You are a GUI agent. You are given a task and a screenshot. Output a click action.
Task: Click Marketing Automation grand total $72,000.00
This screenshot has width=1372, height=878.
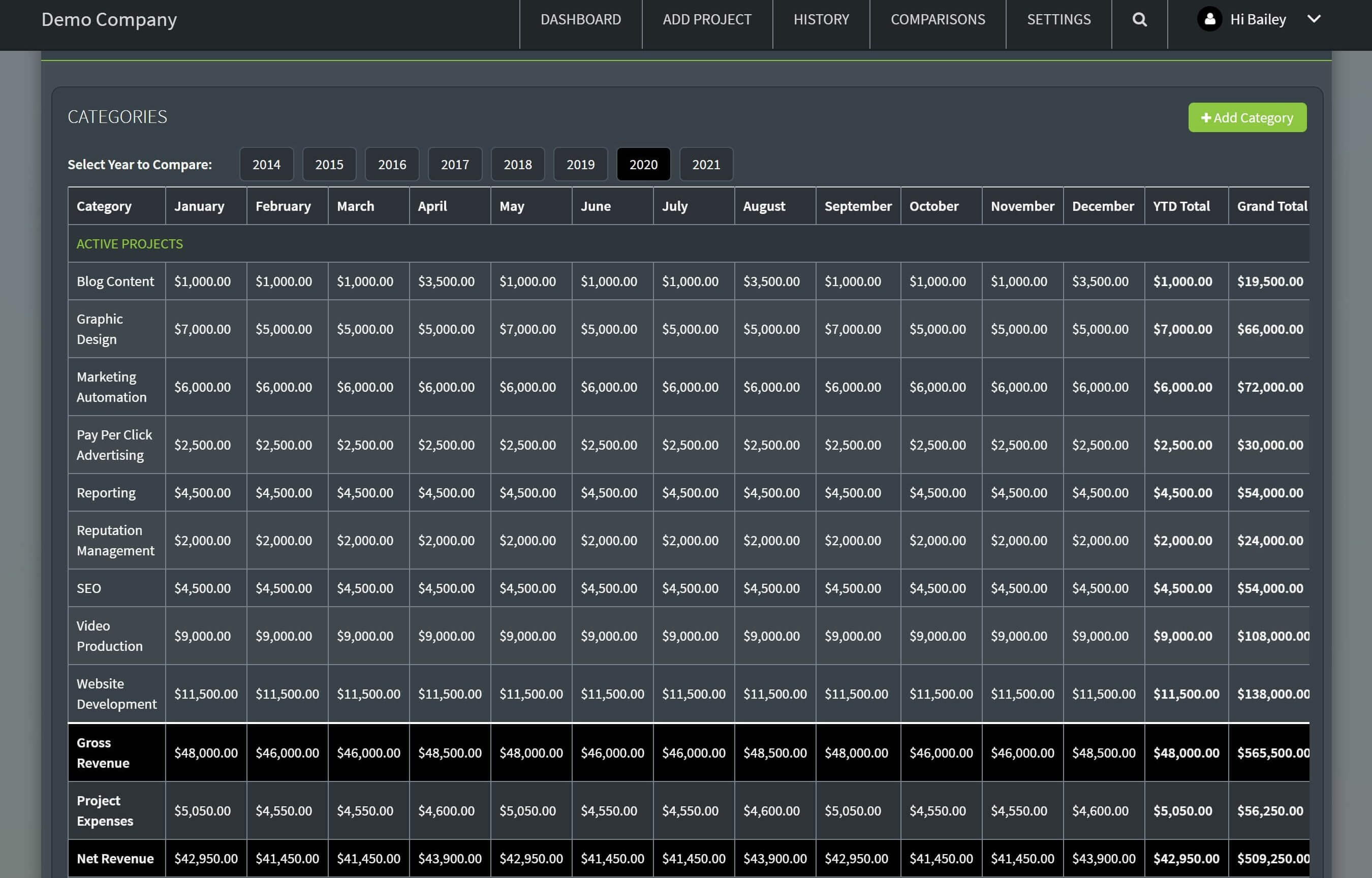tap(1269, 387)
